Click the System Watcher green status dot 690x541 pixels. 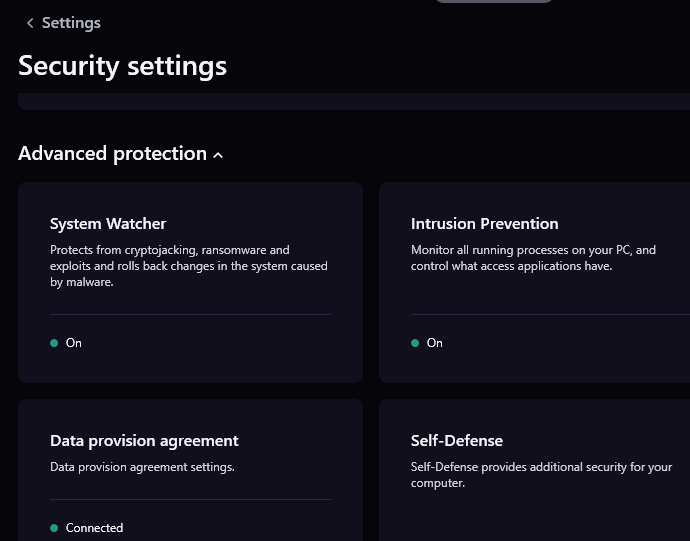click(x=54, y=343)
